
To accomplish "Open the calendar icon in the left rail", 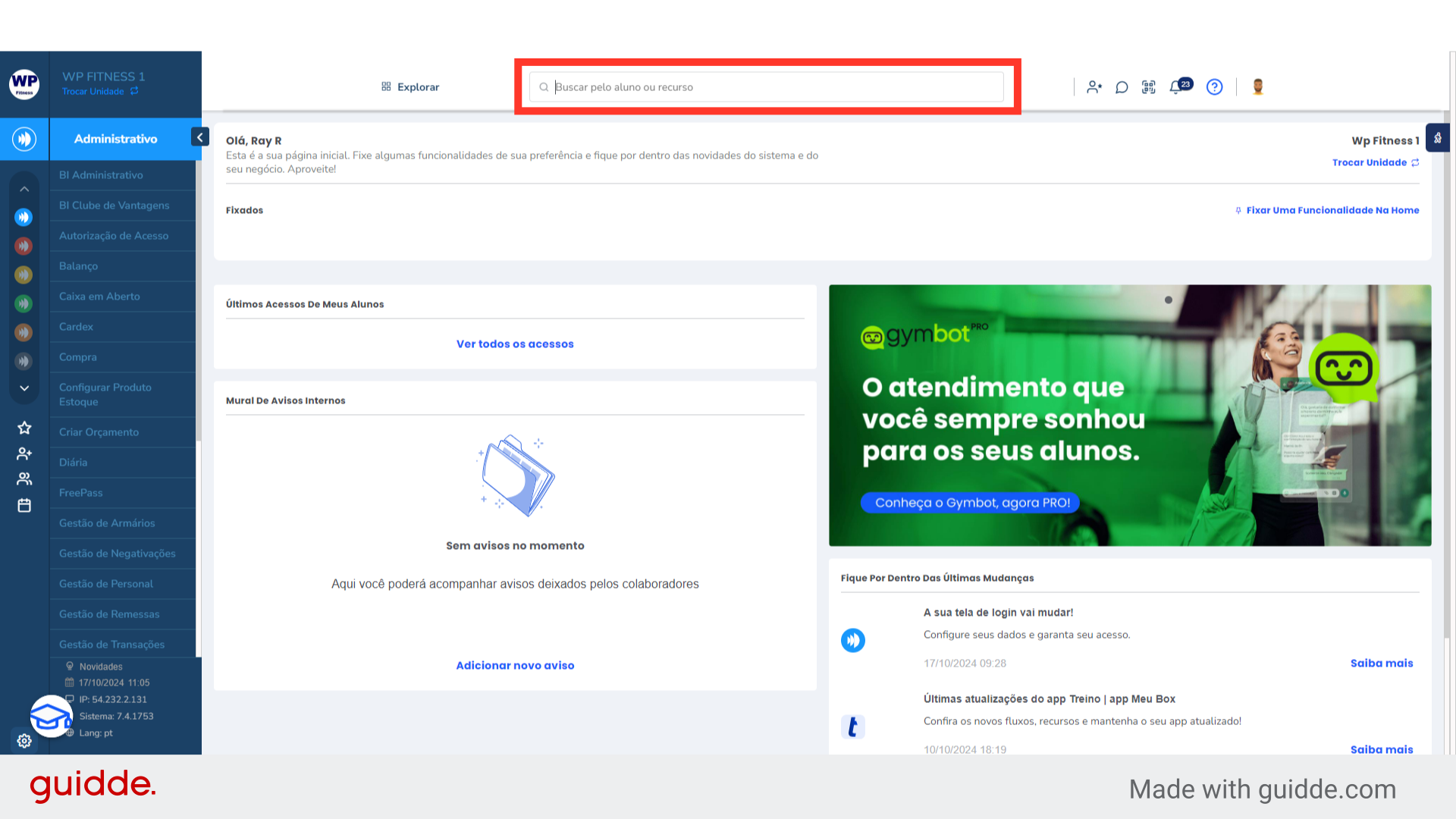I will [x=24, y=504].
